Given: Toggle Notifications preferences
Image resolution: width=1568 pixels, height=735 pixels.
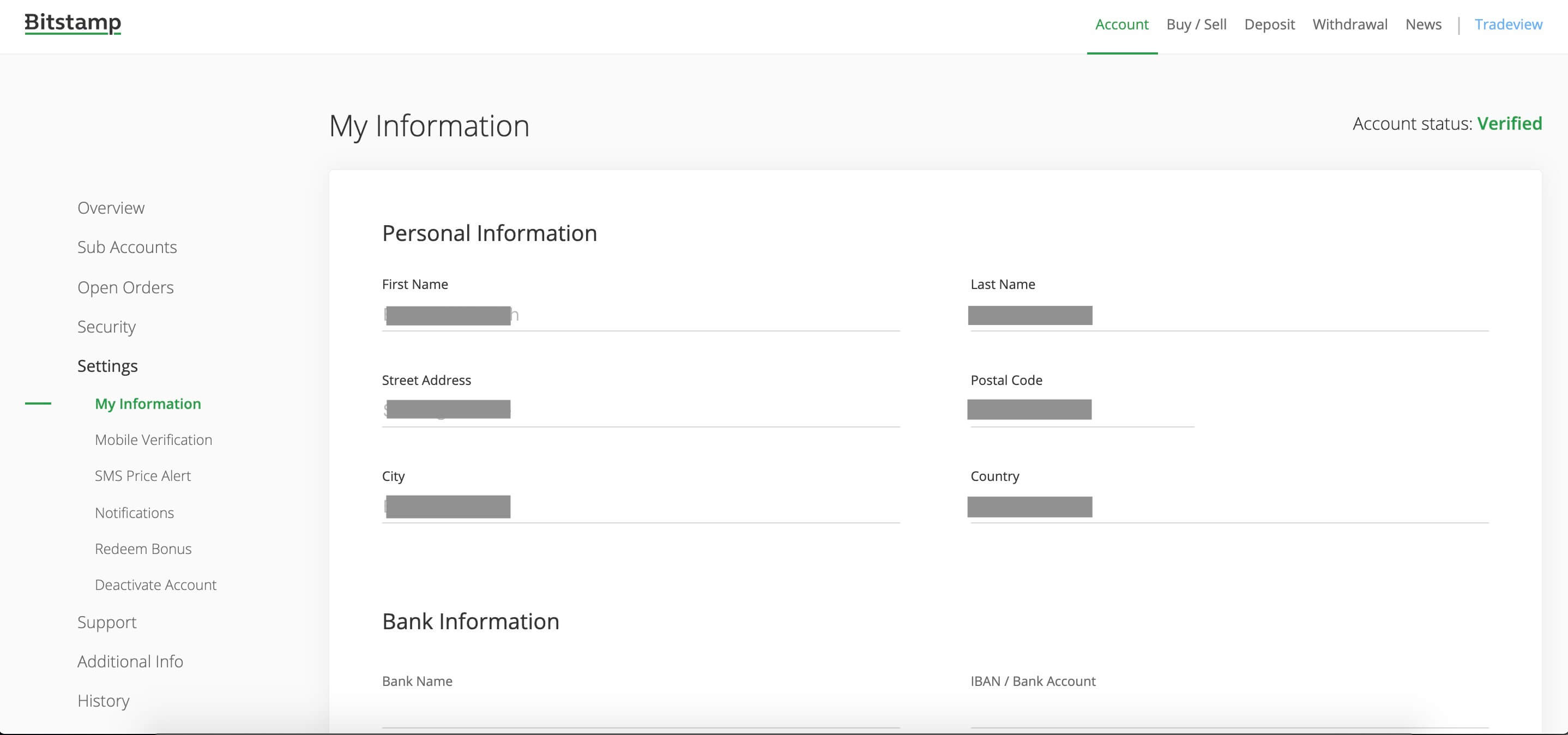Looking at the screenshot, I should point(134,512).
